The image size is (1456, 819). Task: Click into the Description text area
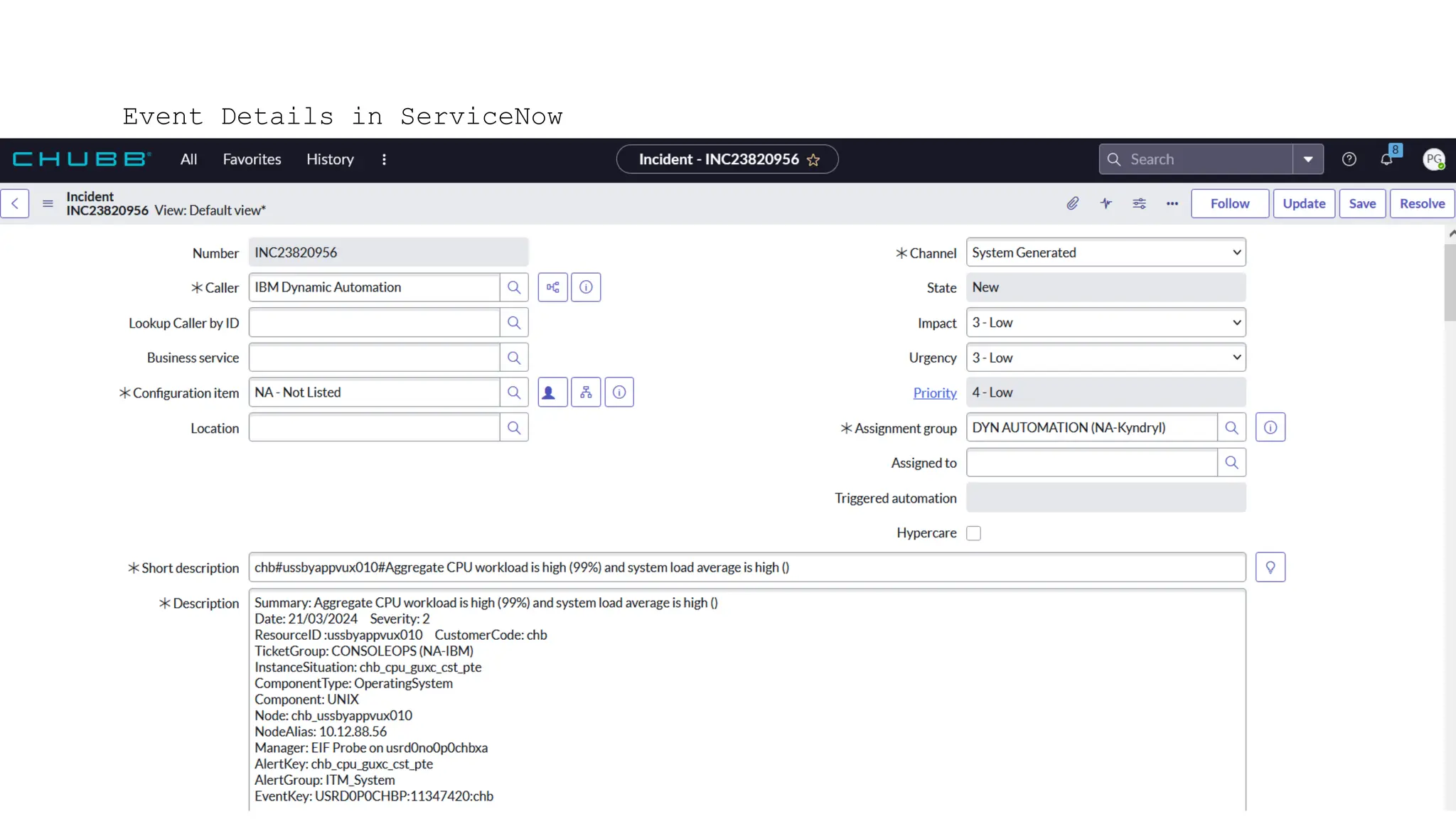pyautogui.click(x=747, y=700)
